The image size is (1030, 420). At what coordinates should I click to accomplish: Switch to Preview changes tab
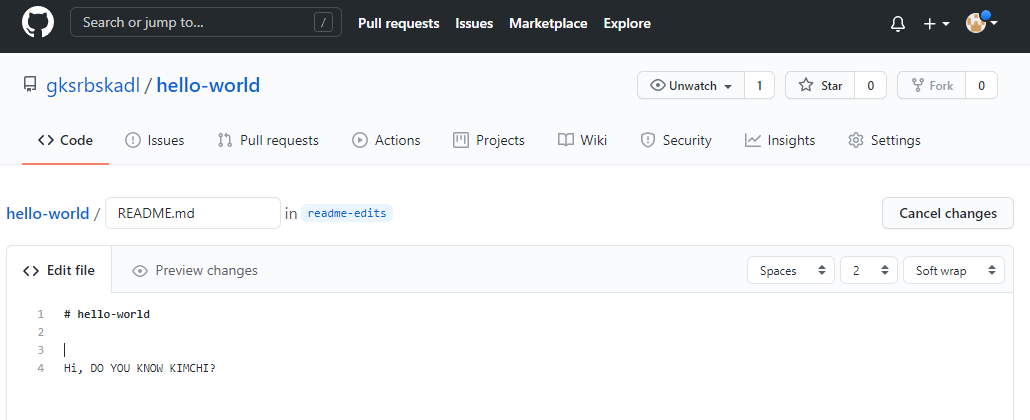tap(195, 270)
